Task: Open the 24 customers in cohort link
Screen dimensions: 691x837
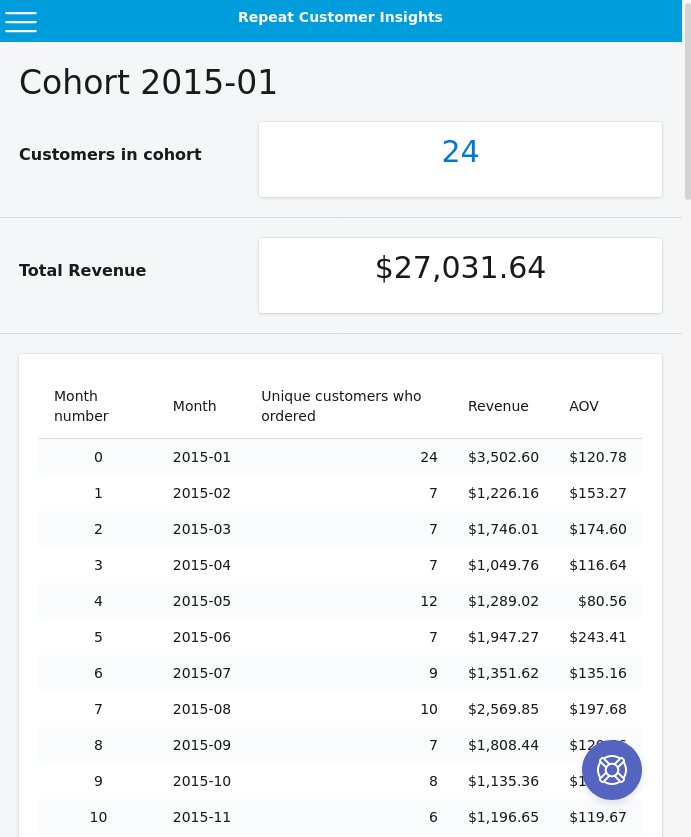Action: click(x=460, y=152)
